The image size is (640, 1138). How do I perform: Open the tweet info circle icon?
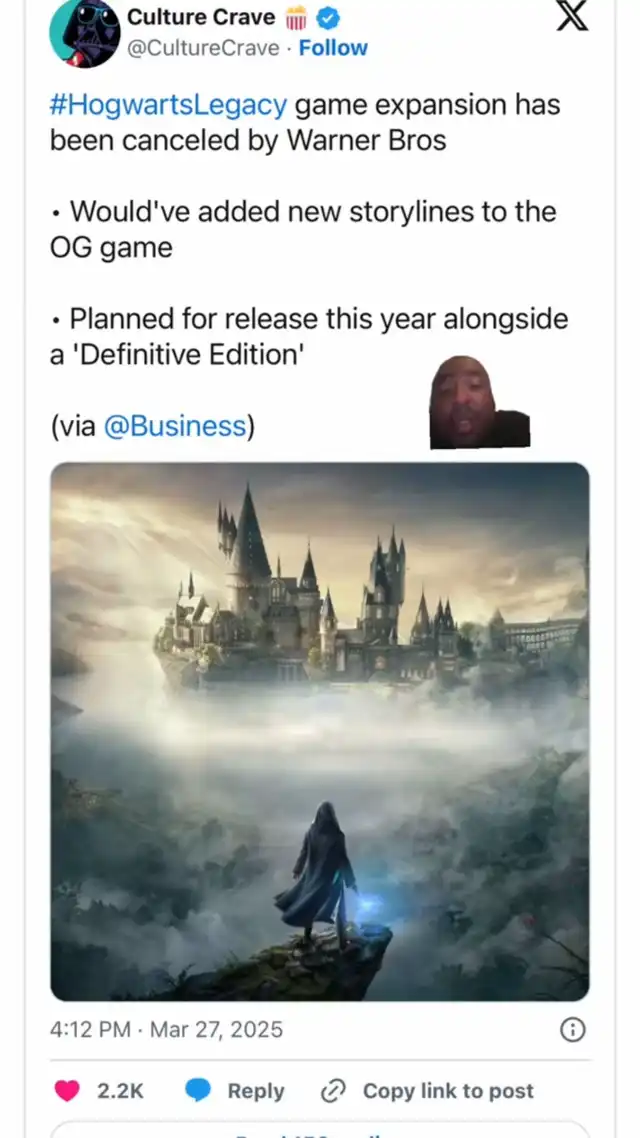pyautogui.click(x=573, y=1030)
